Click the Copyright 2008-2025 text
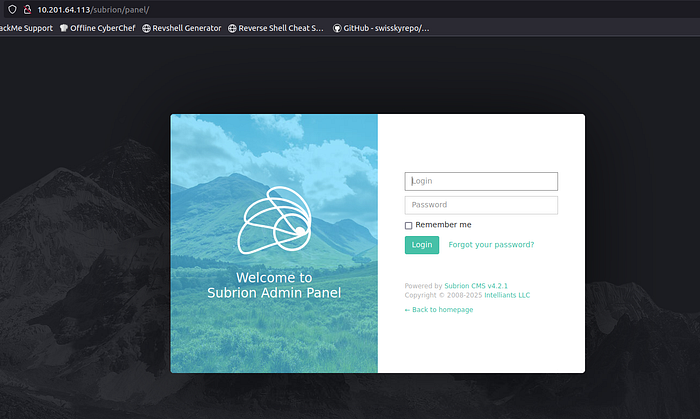 pyautogui.click(x=443, y=295)
